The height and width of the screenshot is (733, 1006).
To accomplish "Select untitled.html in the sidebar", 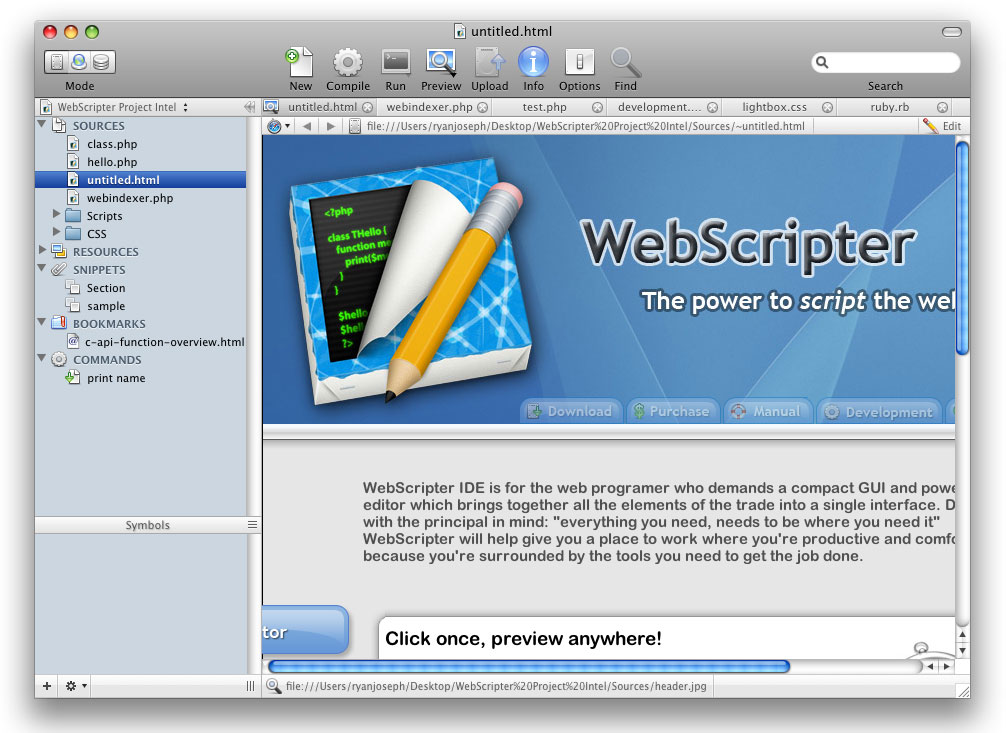I will tap(141, 180).
